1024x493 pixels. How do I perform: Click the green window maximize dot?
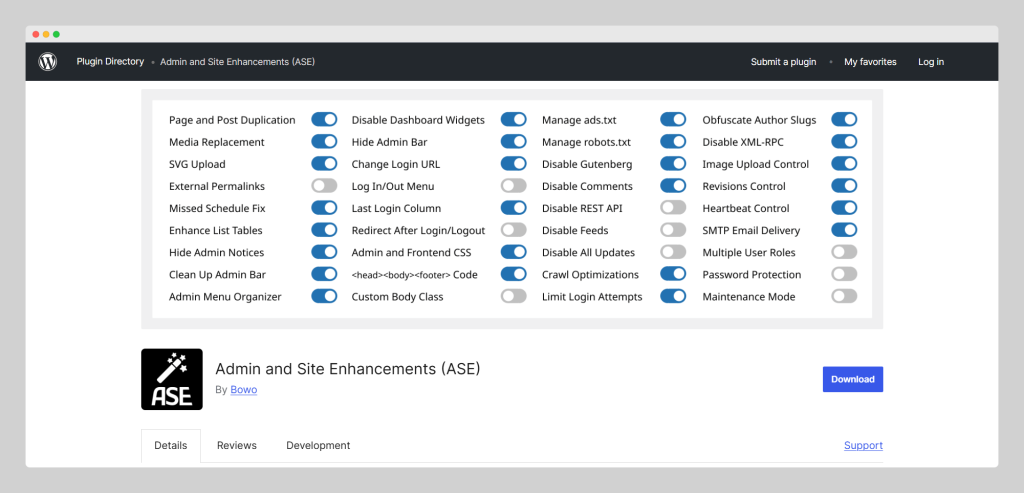click(56, 34)
